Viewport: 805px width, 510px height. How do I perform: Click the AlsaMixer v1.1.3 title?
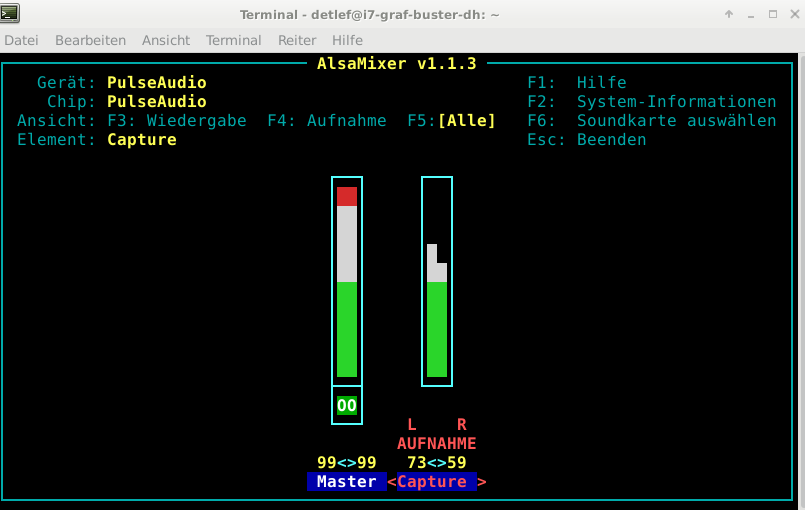tap(397, 64)
